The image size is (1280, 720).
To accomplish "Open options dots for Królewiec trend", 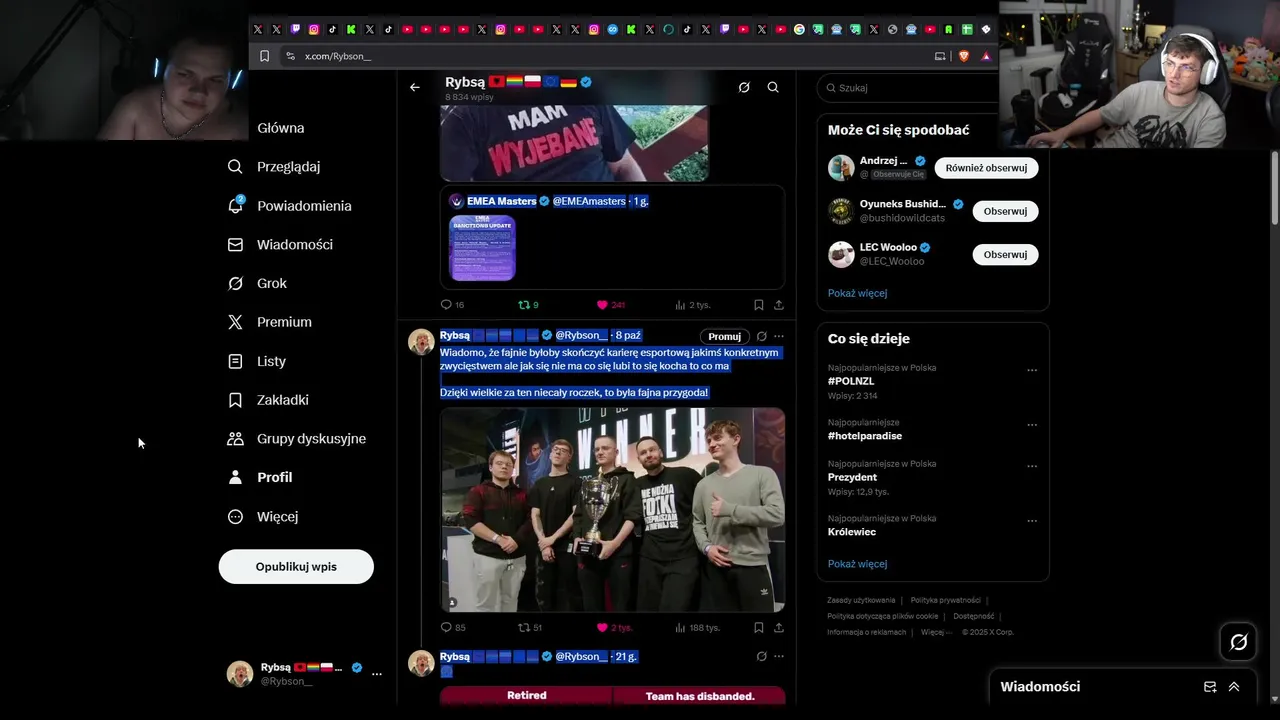I will coord(1032,521).
